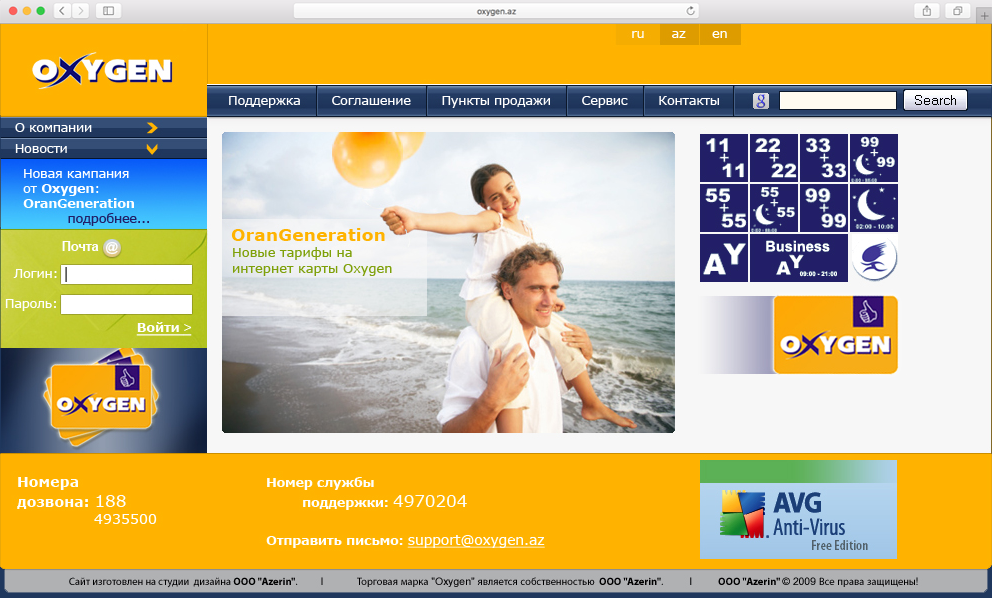This screenshot has height=598, width=992.
Task: Open a new tab with the plus button
Action: coord(984,16)
